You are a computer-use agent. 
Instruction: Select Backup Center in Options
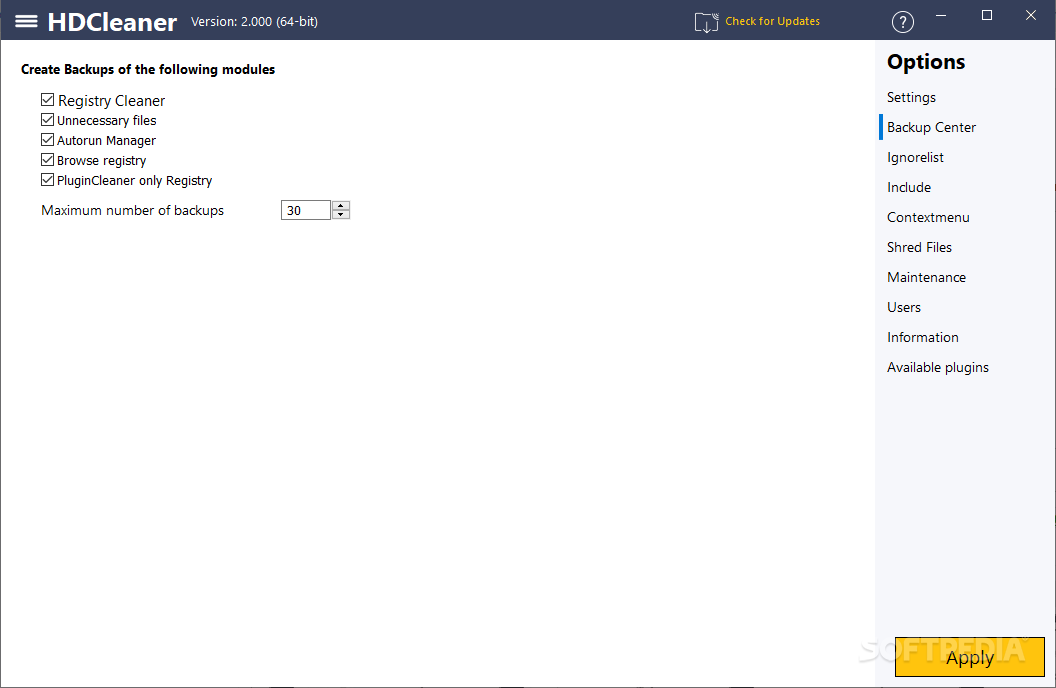click(x=931, y=127)
